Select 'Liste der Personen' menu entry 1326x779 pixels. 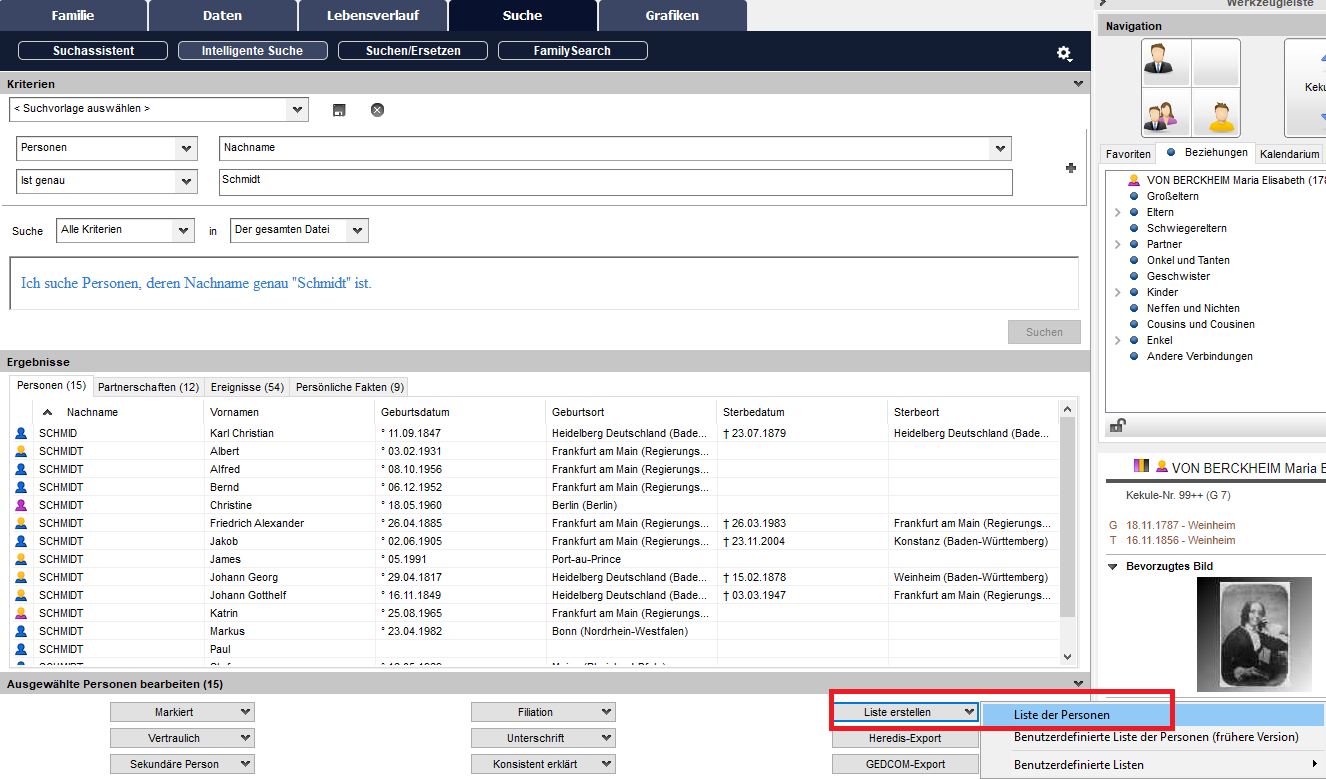click(x=1061, y=715)
